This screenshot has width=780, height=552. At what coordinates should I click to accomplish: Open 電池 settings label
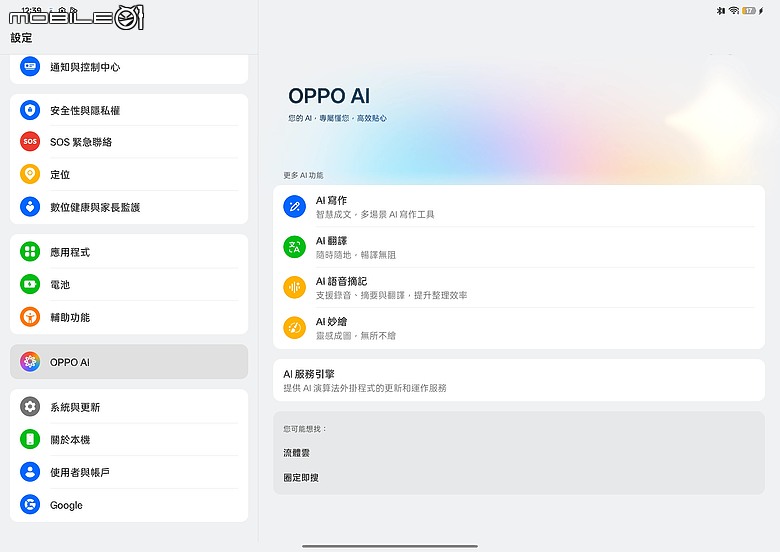[60, 284]
